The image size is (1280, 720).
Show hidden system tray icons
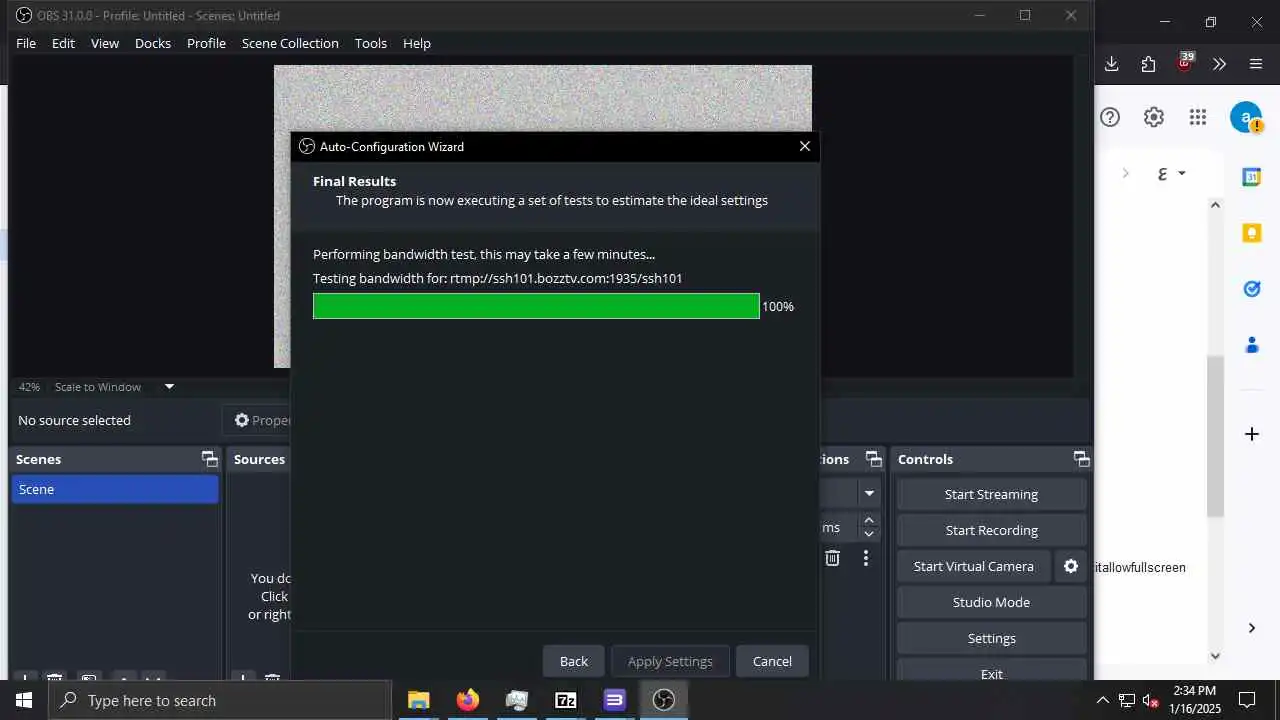pos(1102,700)
